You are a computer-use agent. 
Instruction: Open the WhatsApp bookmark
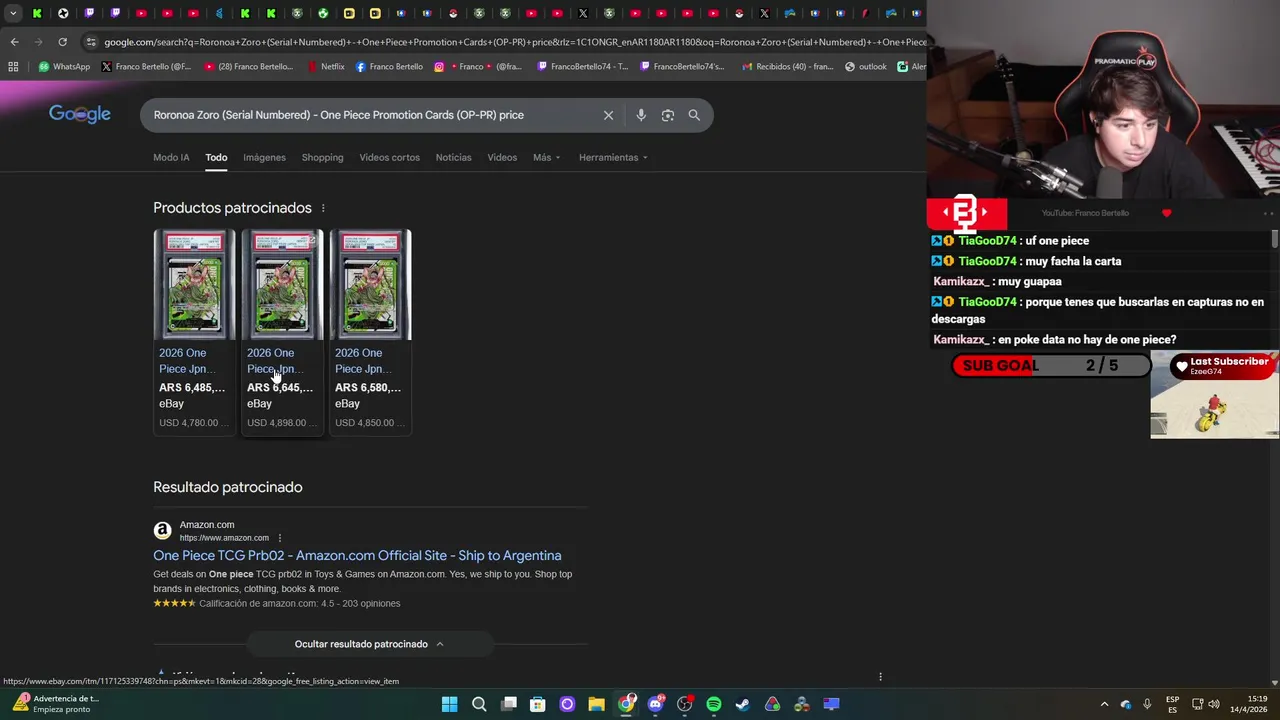[x=64, y=67]
